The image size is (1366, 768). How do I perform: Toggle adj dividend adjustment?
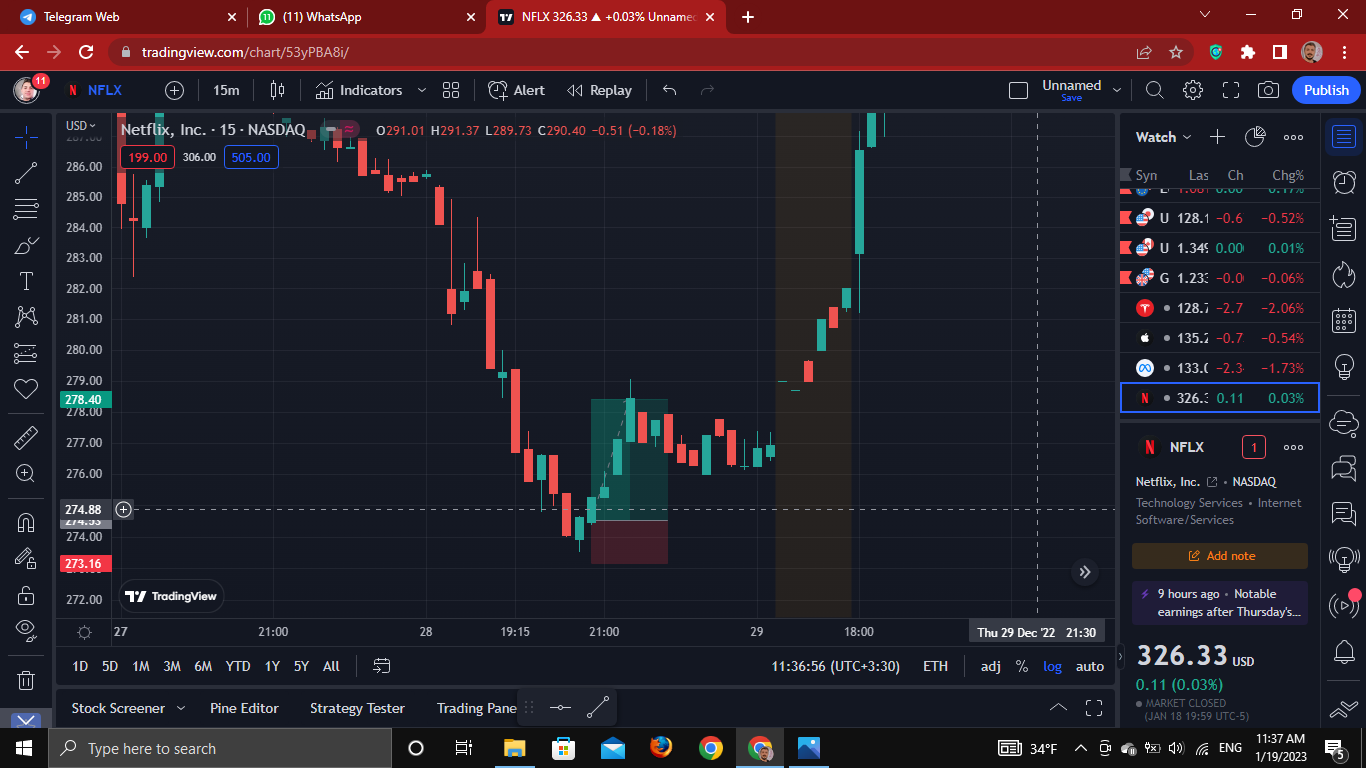pyautogui.click(x=990, y=666)
